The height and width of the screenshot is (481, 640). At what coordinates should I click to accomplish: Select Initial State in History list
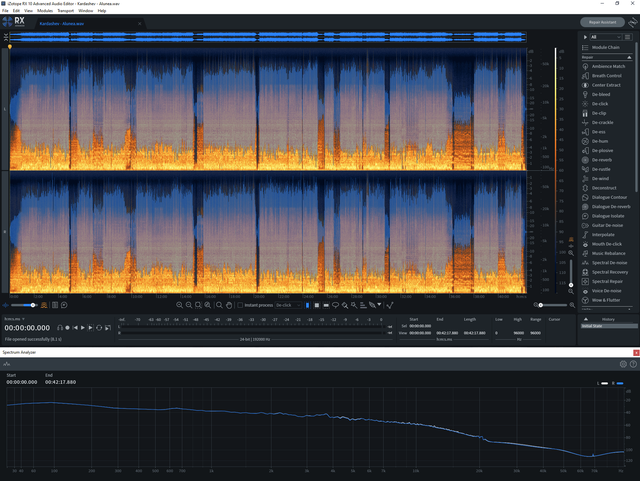609,326
